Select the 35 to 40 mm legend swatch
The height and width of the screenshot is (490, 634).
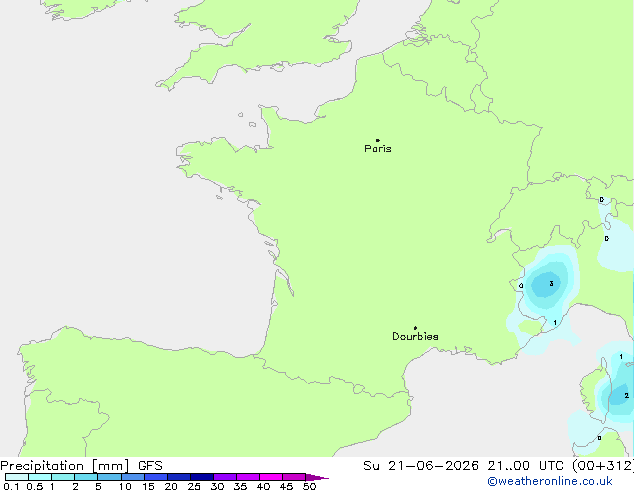248,477
